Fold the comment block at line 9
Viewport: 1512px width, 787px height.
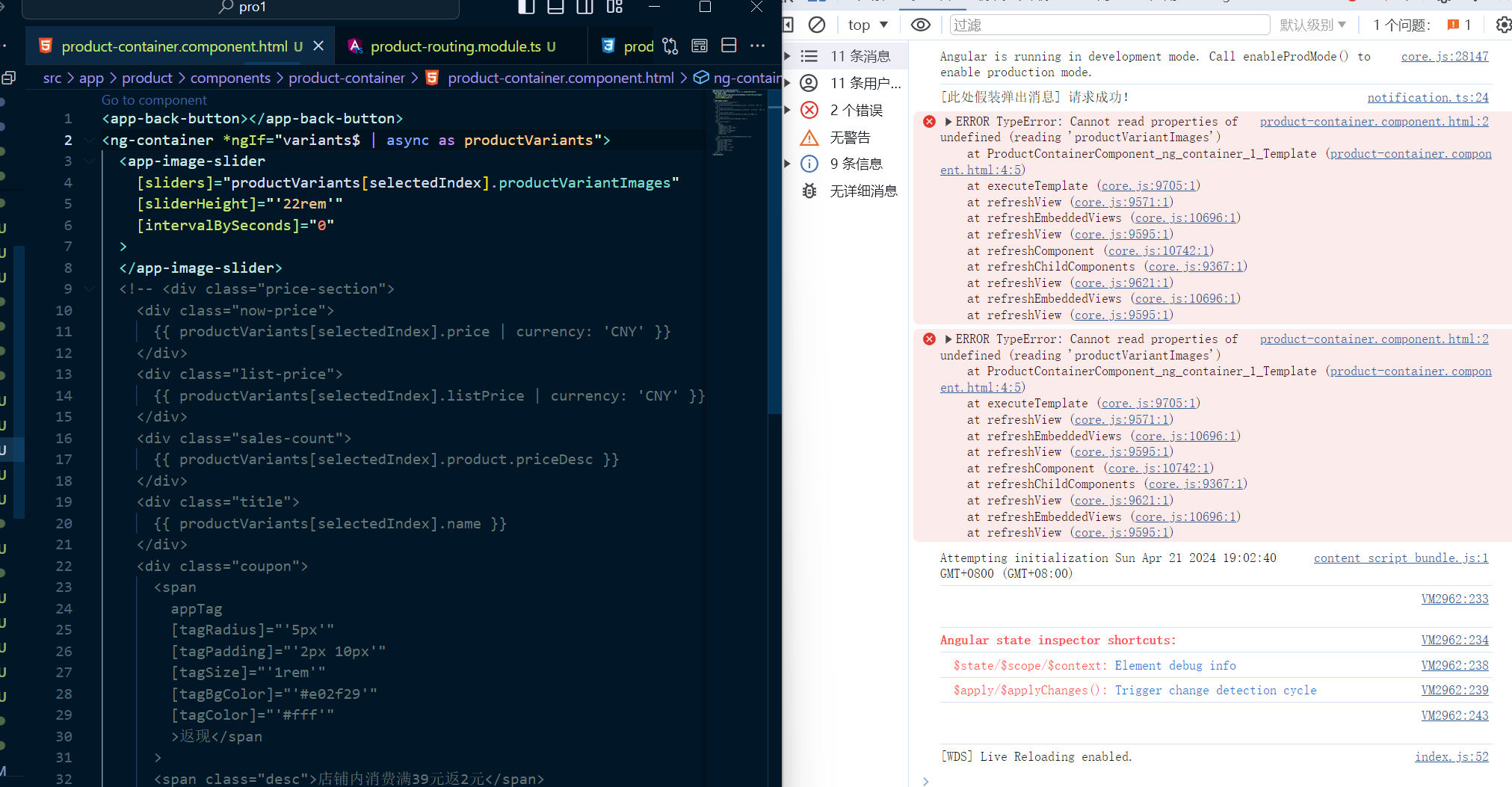pos(90,289)
